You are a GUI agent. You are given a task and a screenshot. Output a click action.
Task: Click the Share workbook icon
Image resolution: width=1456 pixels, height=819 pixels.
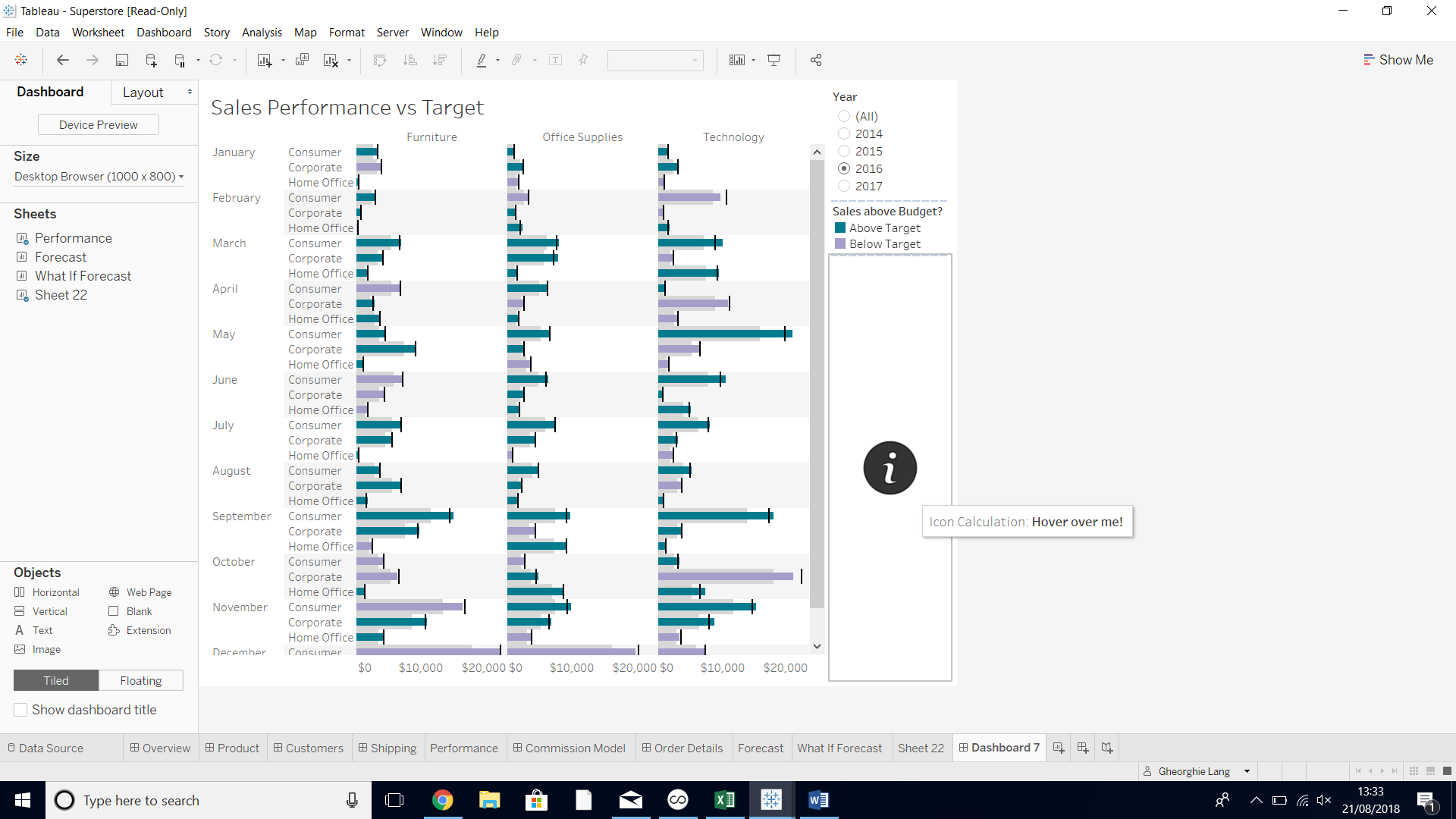pyautogui.click(x=816, y=60)
